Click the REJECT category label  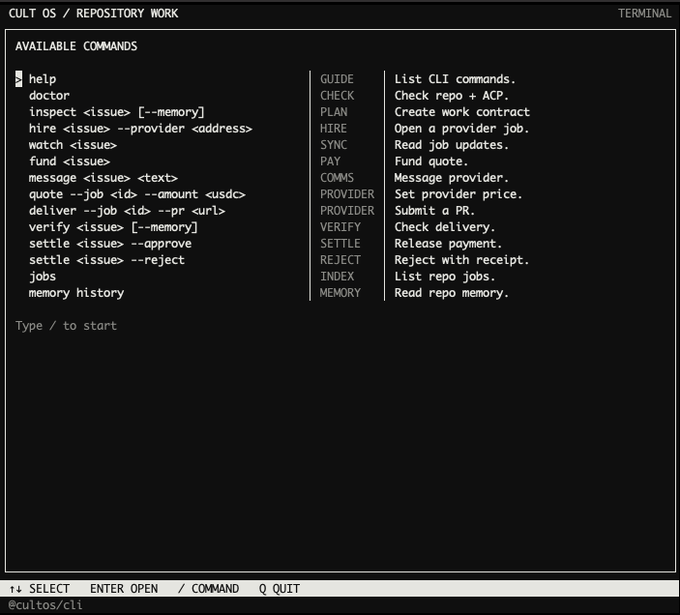coord(340,260)
